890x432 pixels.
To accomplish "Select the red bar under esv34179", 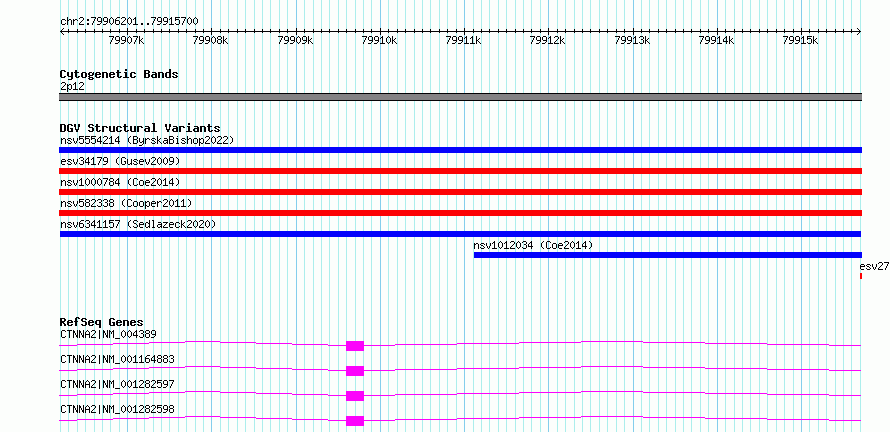I will (460, 171).
